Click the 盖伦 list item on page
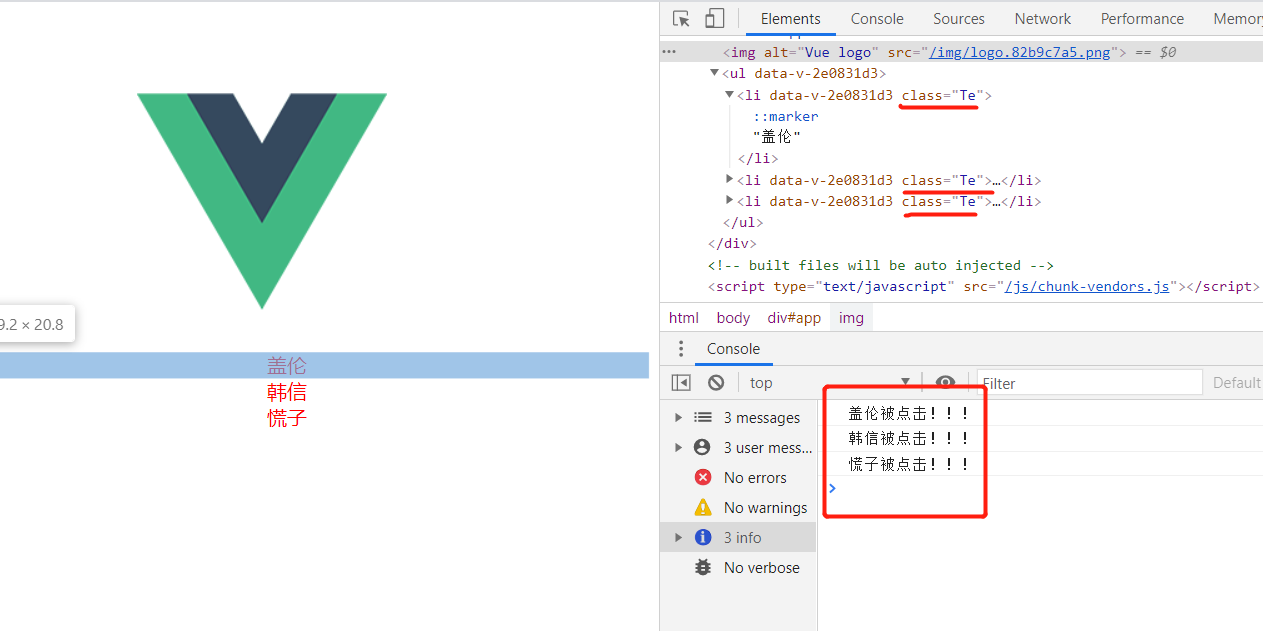This screenshot has width=1263, height=631. coord(287,366)
